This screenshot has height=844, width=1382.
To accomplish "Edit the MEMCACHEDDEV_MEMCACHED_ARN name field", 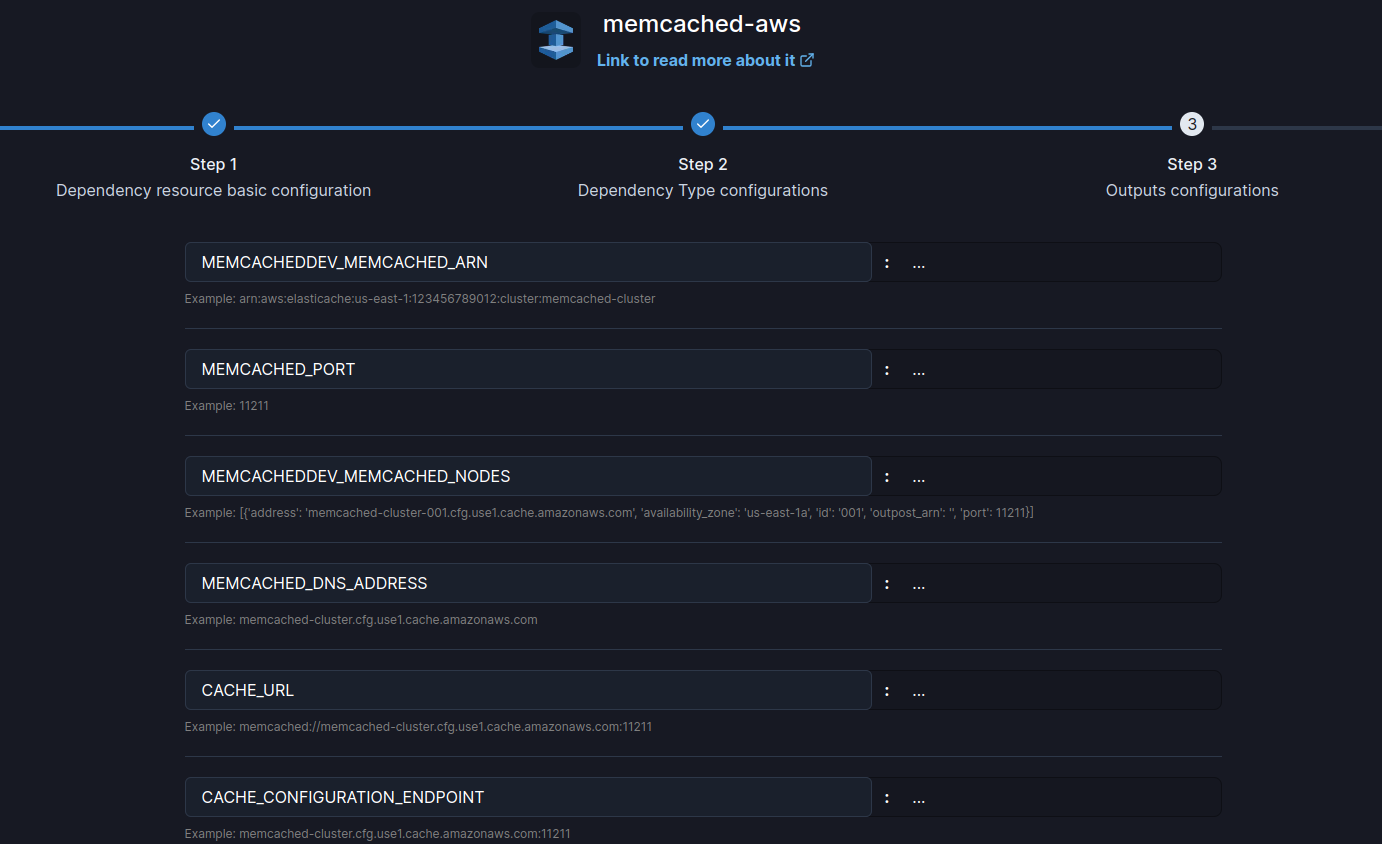I will click(528, 262).
